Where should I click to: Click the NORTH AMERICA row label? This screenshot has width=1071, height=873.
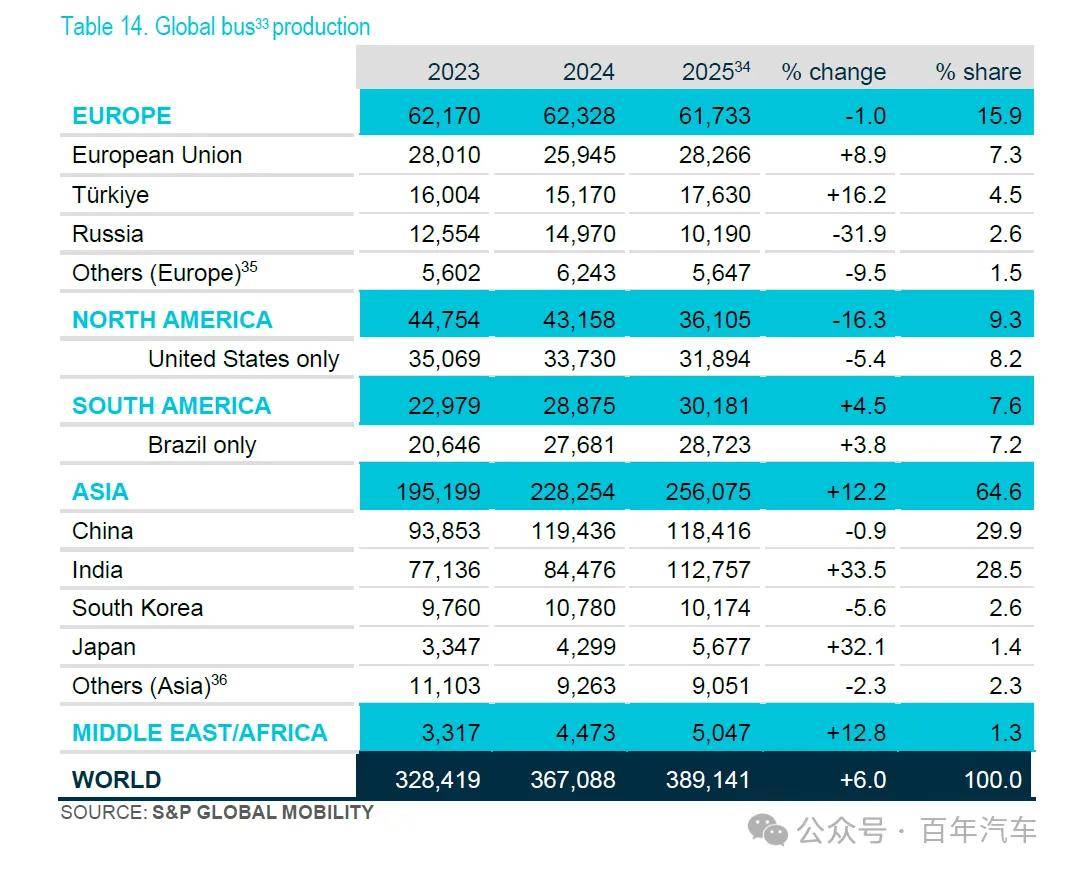(x=172, y=320)
